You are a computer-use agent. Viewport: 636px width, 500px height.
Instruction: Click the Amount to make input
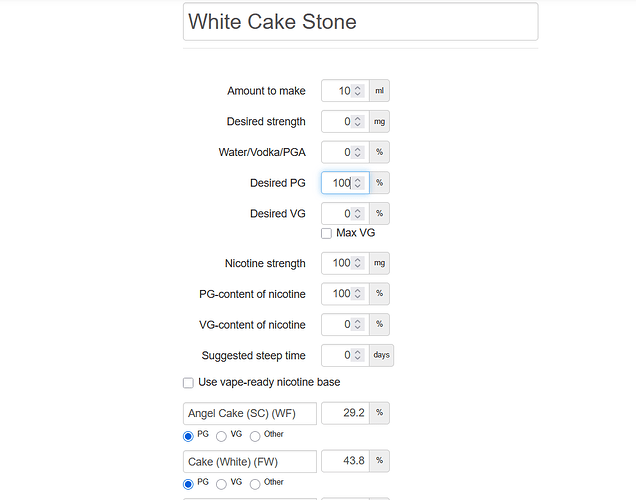[x=338, y=91]
